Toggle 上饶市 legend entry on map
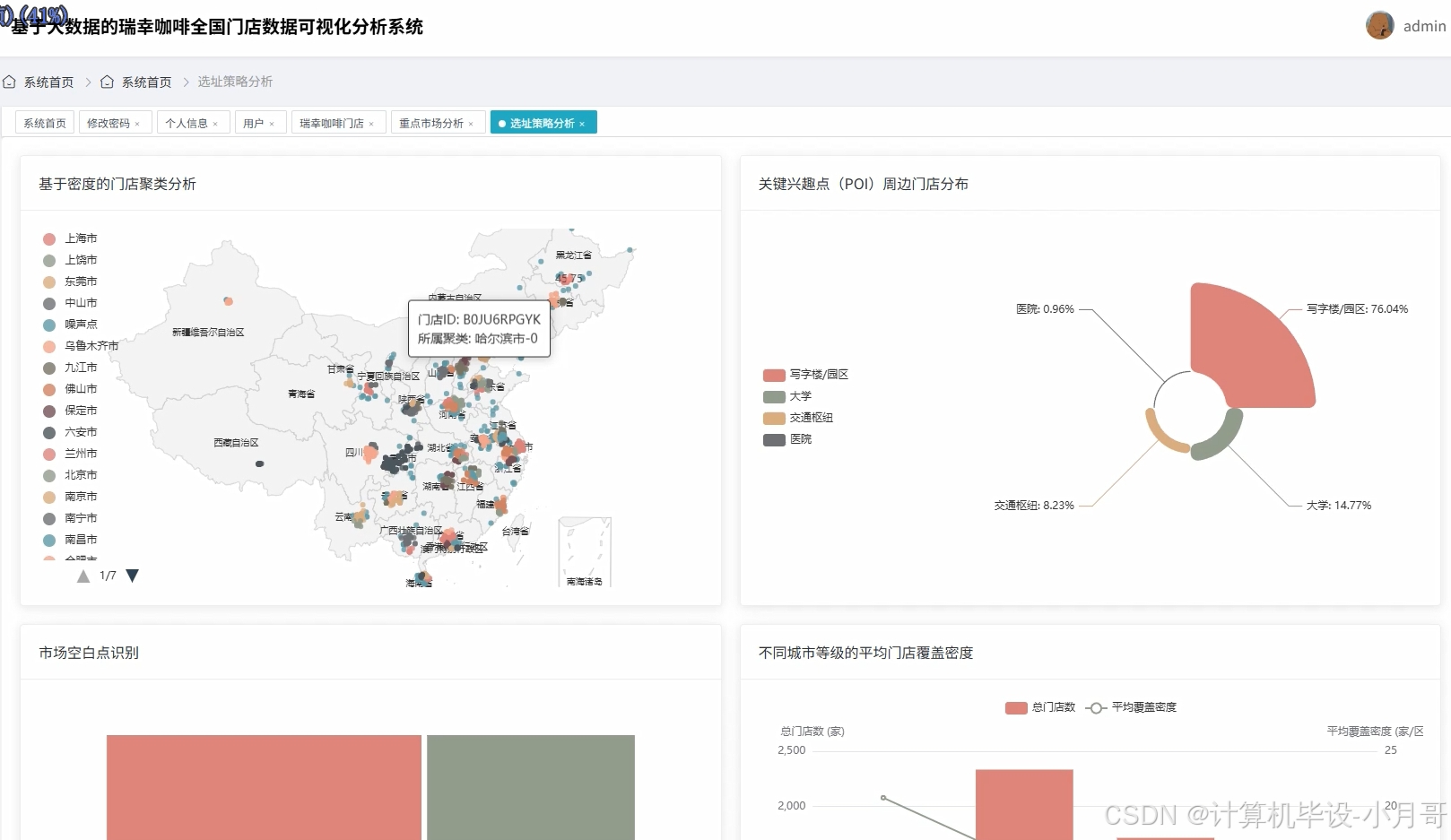The image size is (1451, 840). pos(70,260)
